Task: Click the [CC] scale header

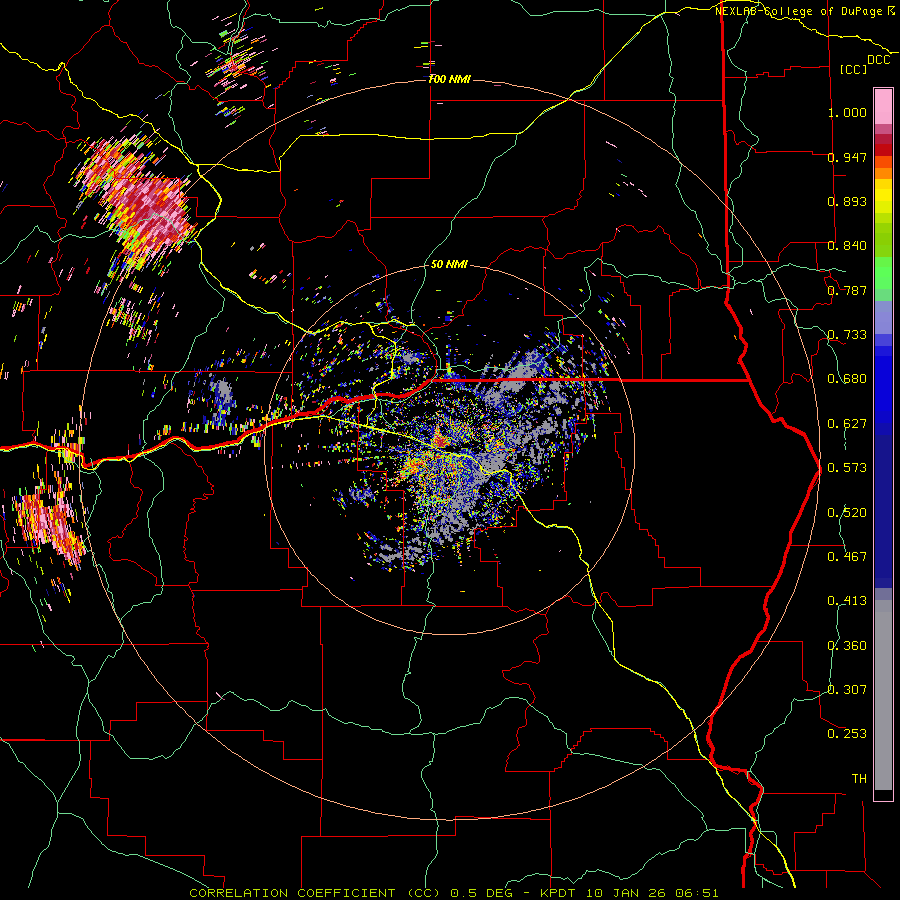Action: coord(852,69)
